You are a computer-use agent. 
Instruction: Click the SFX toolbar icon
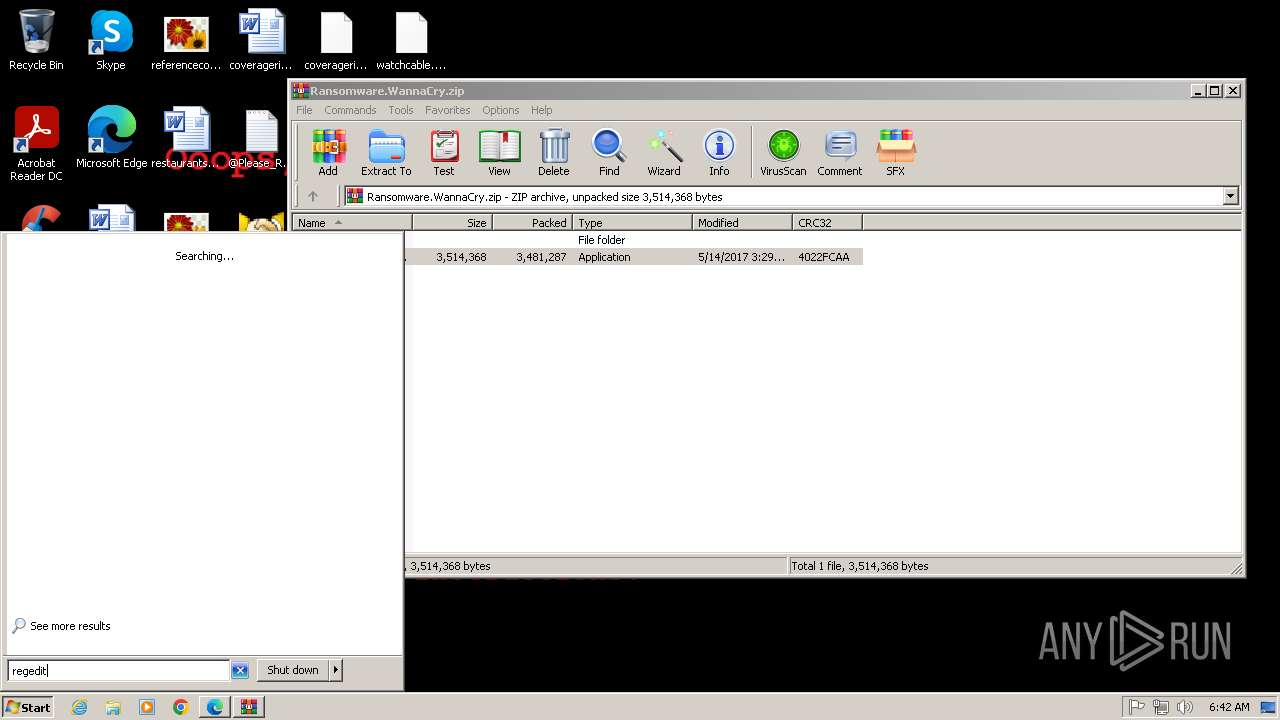[x=895, y=153]
